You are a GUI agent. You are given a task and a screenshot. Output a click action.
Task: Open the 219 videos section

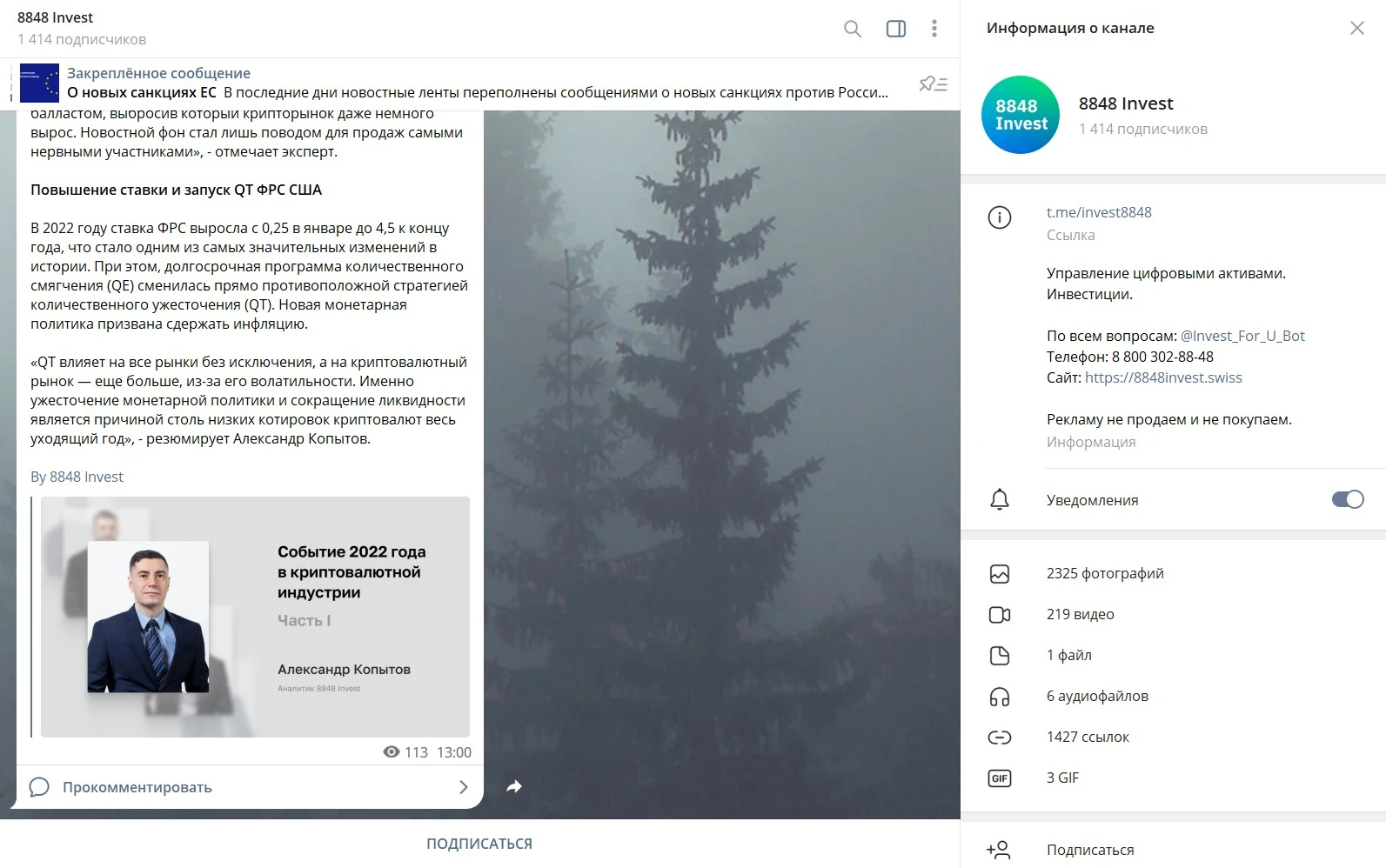(1173, 615)
